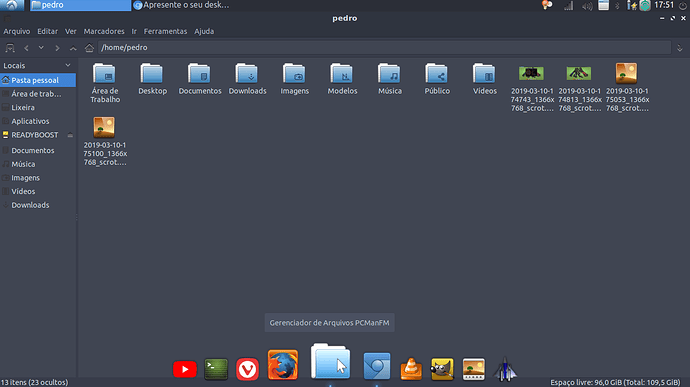Click the new tab toolbar icon
This screenshot has width=690, height=387.
point(10,48)
